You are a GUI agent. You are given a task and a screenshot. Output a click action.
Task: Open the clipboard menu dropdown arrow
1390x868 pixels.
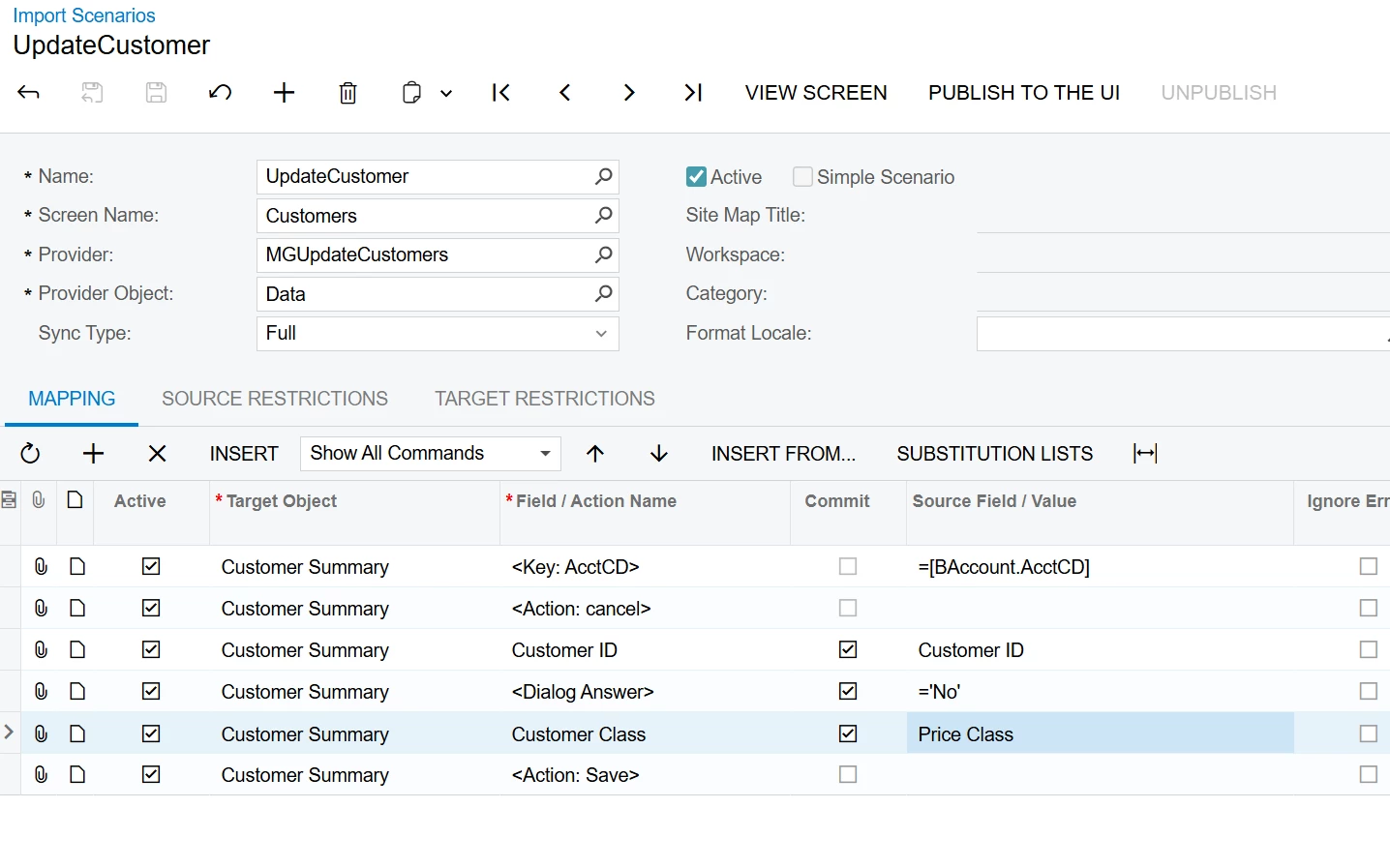[446, 94]
